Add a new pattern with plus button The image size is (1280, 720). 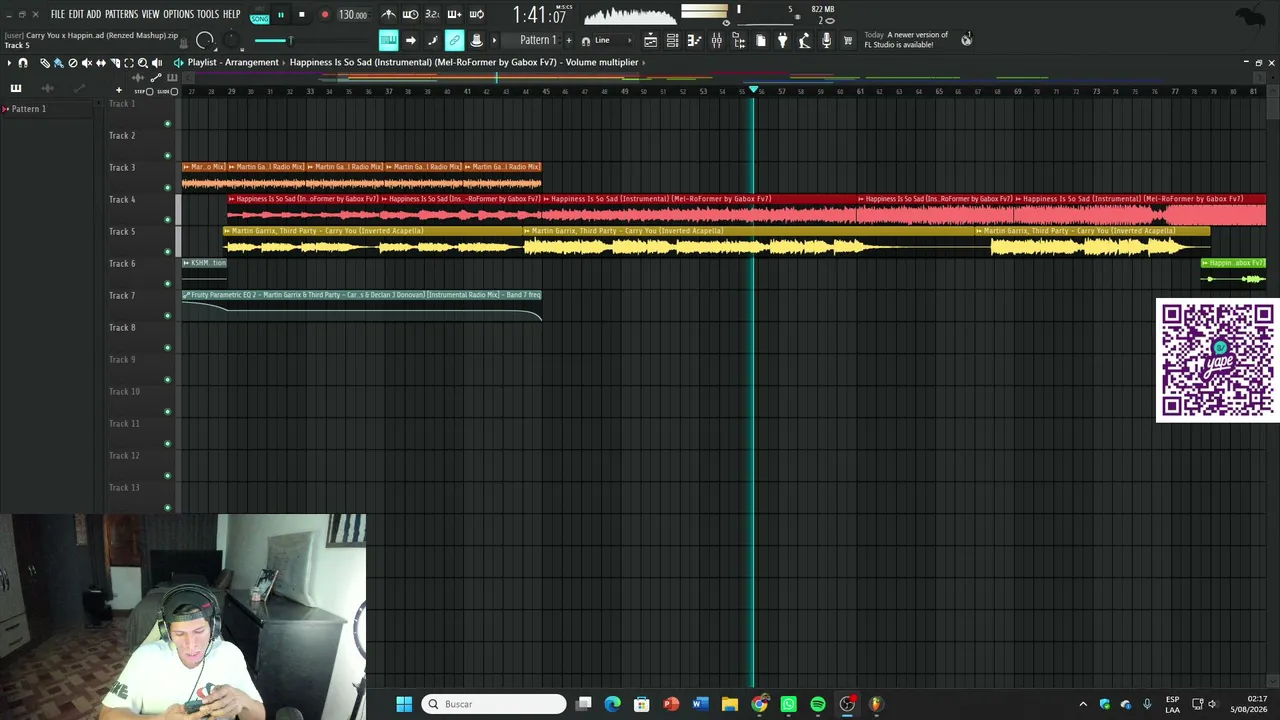[x=569, y=40]
